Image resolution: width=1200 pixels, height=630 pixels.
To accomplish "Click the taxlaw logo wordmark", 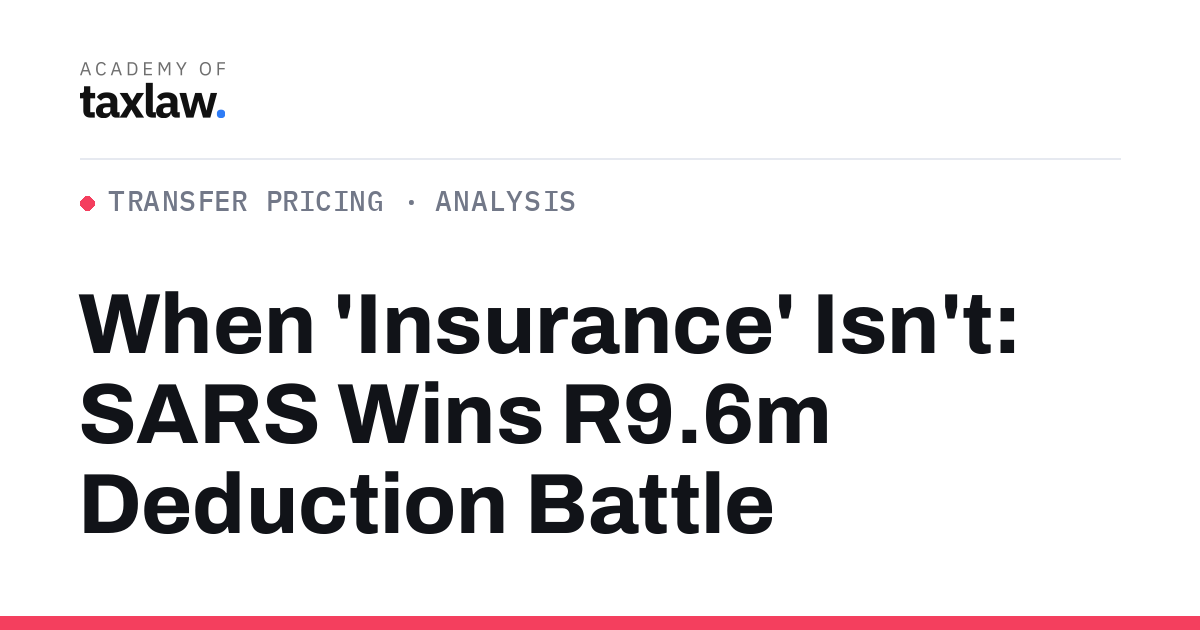I will point(152,101).
